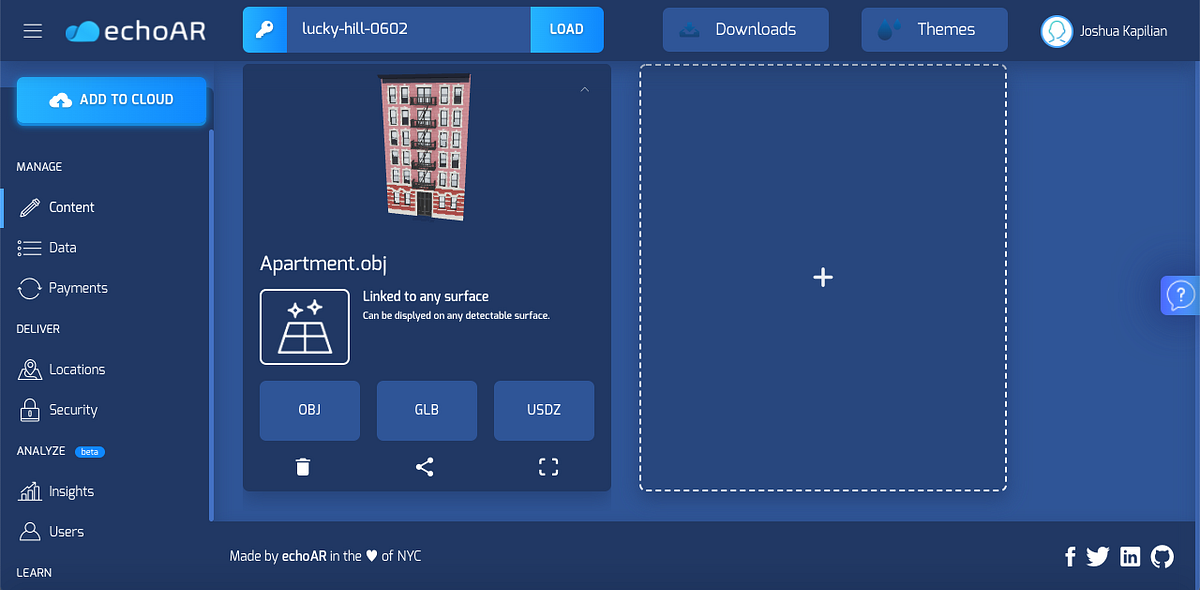The width and height of the screenshot is (1200, 590).
Task: Open fullscreen preview of Apartment.obj
Action: [547, 466]
